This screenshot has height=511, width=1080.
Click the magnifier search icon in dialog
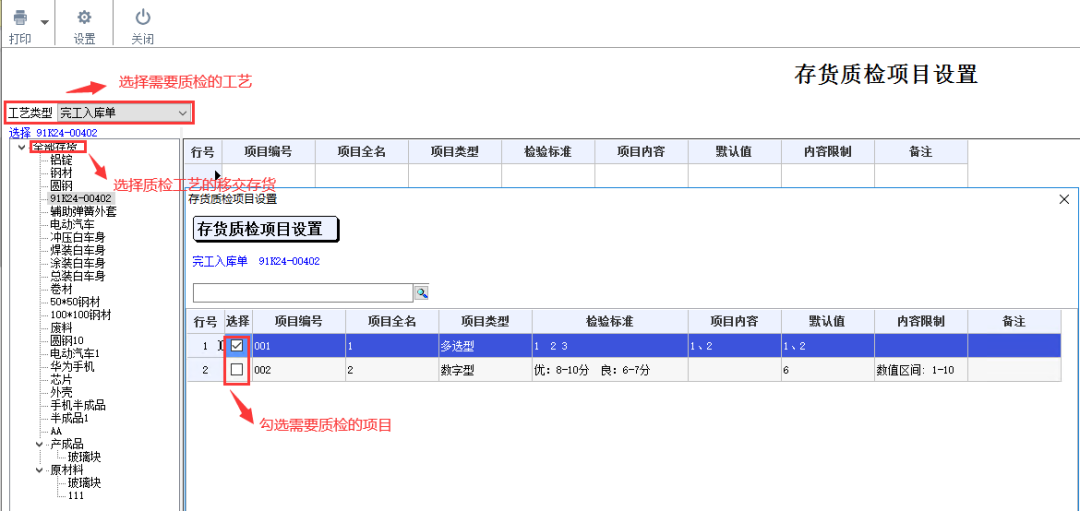click(422, 293)
